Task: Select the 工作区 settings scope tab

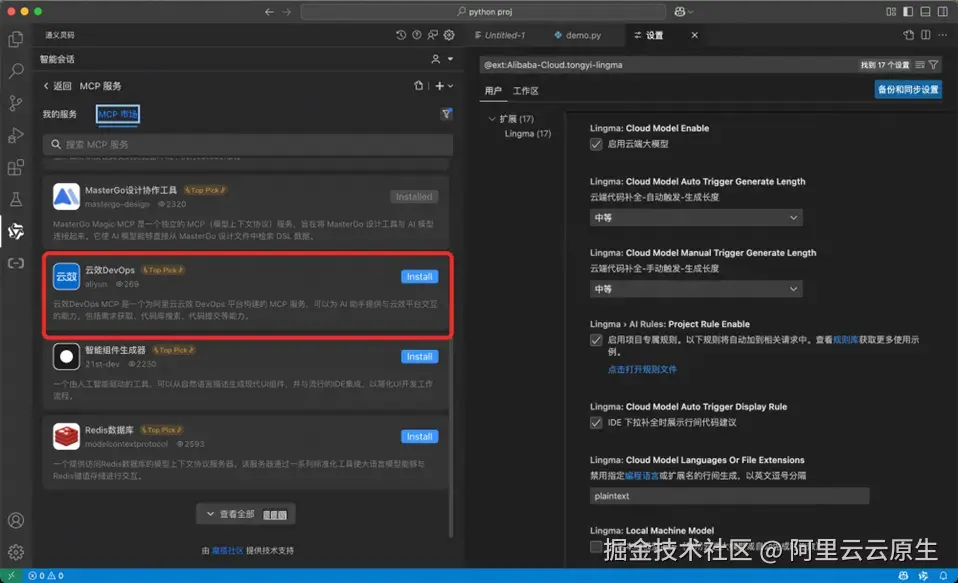Action: tap(525, 91)
